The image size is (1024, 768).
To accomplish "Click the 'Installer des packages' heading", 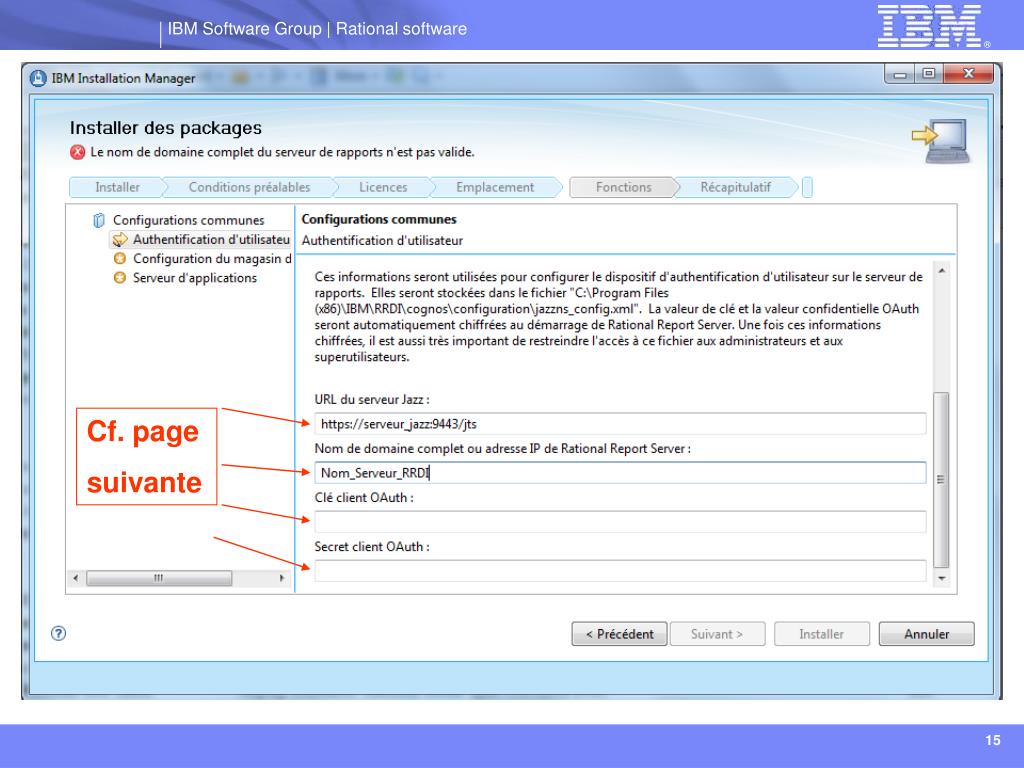I will 165,128.
